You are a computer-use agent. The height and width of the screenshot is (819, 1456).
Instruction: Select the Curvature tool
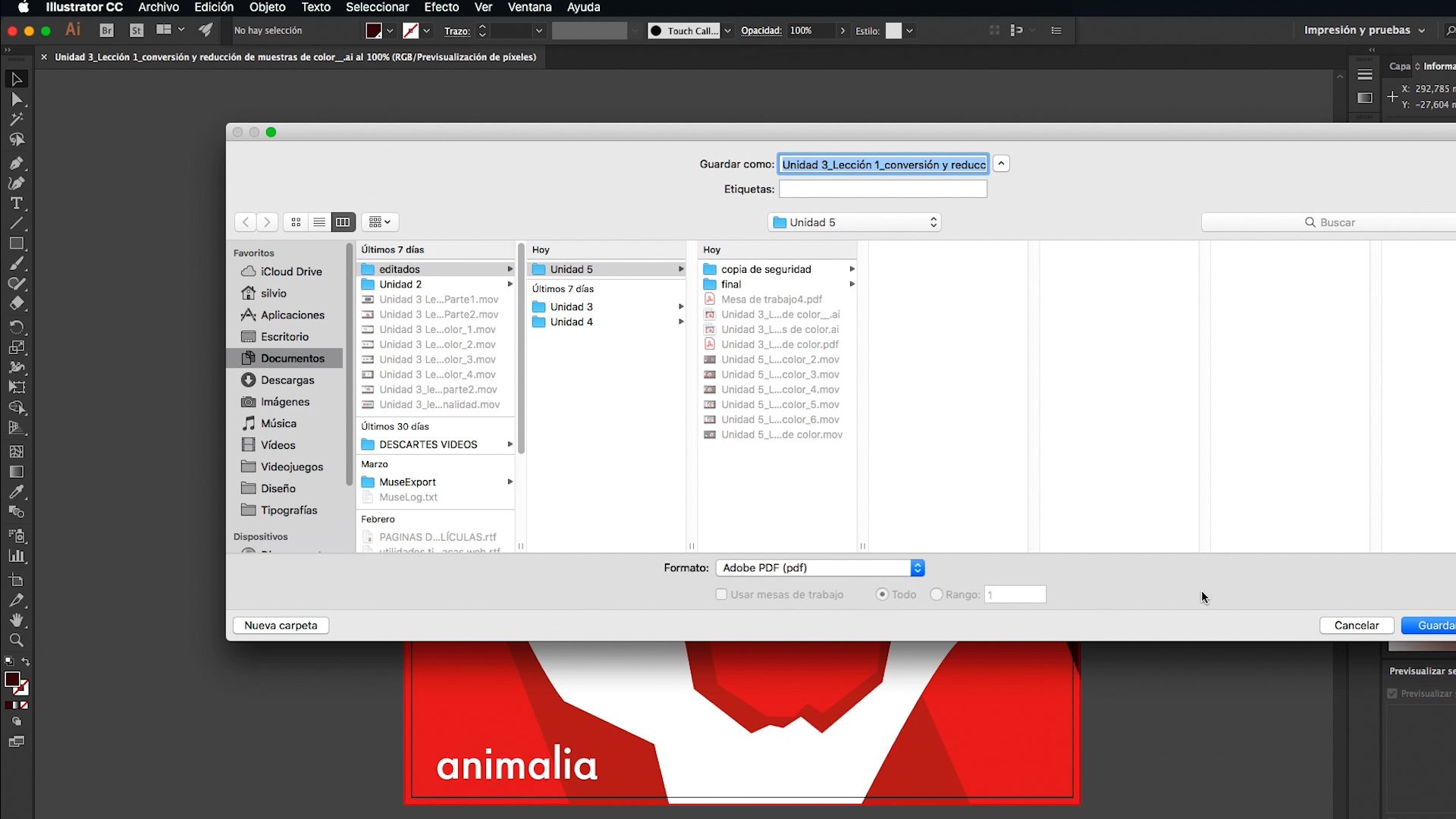[x=17, y=183]
